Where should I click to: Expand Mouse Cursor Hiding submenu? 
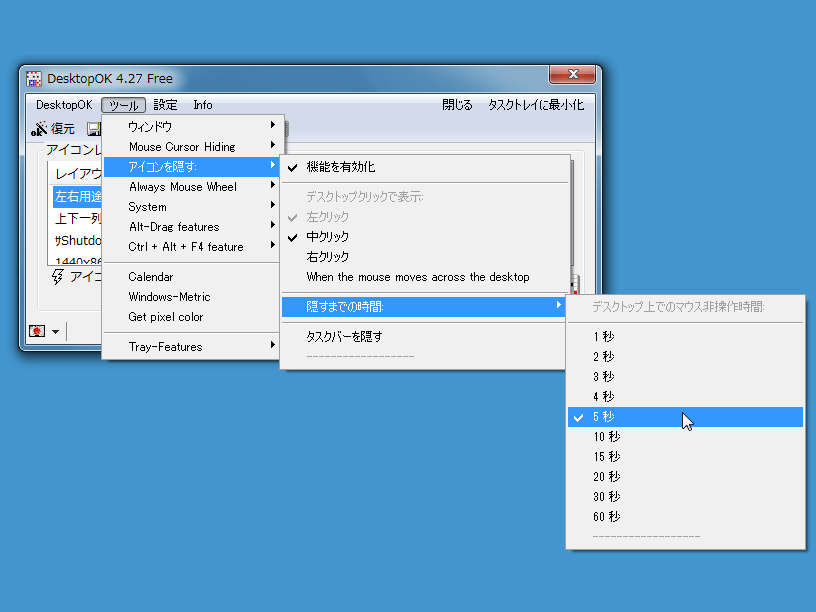click(192, 147)
